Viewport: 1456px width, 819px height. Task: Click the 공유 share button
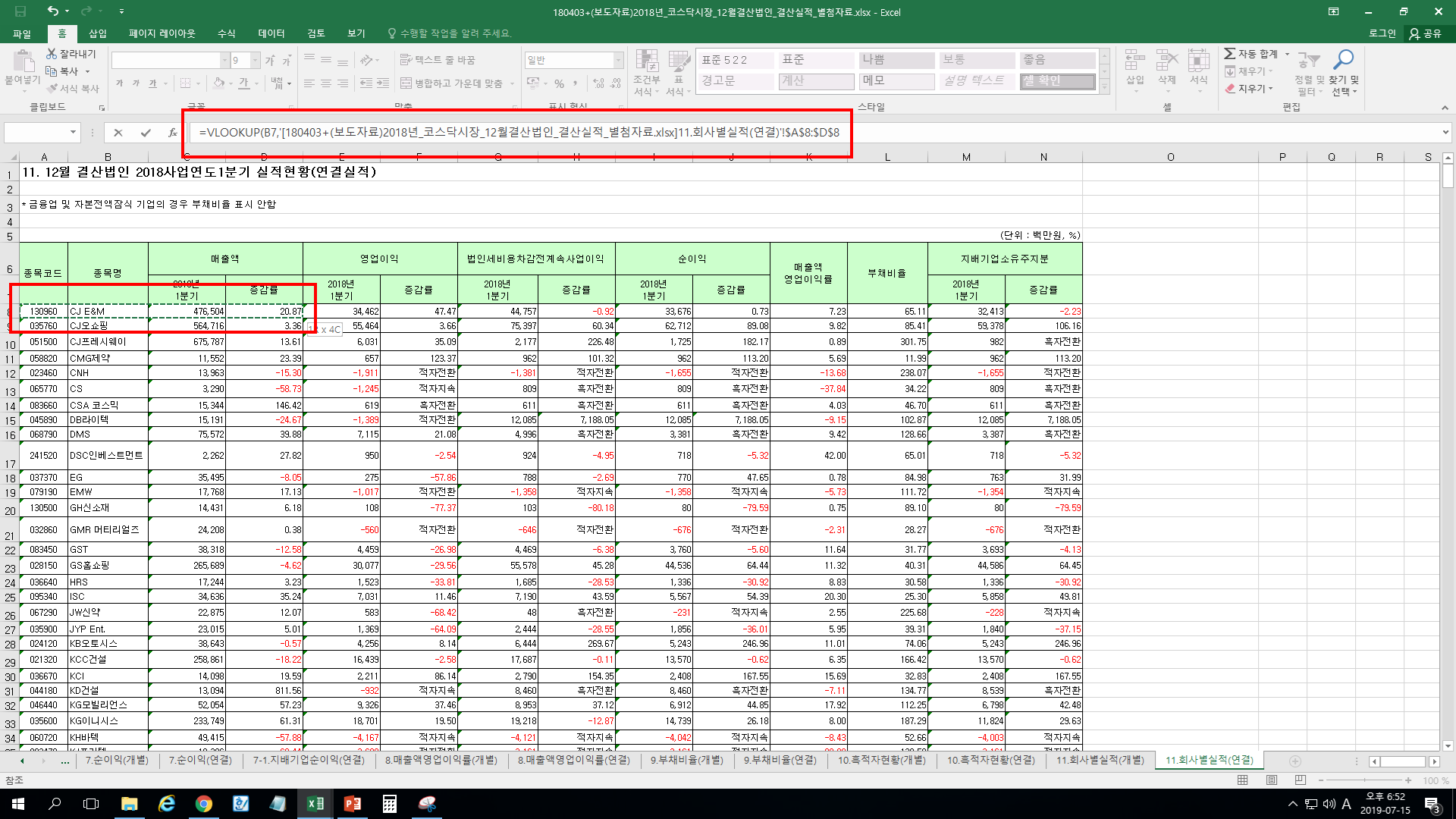(1426, 33)
